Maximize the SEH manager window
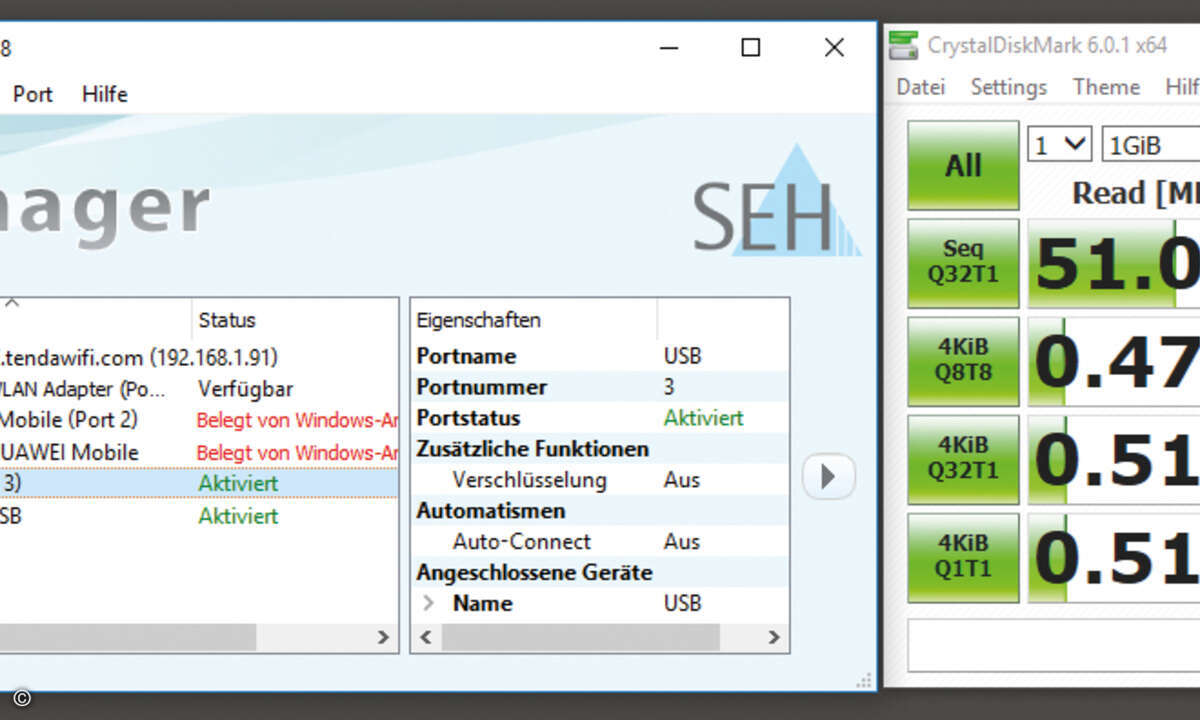1200x720 pixels. (x=750, y=47)
